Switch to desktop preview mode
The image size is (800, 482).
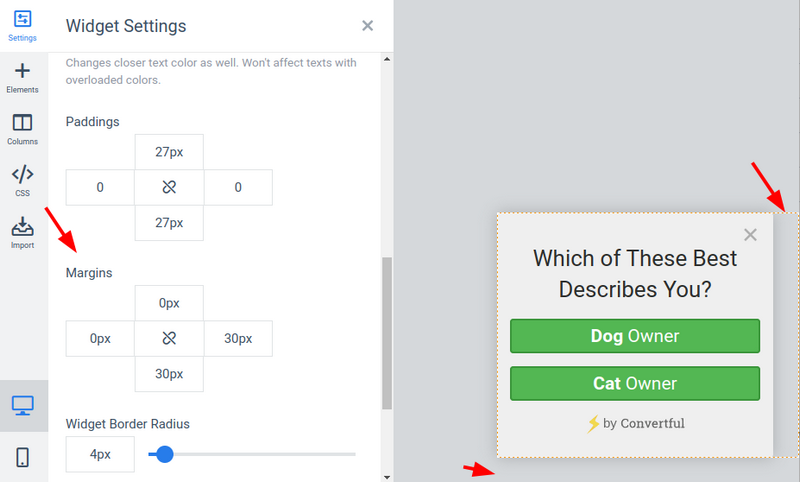click(x=22, y=405)
